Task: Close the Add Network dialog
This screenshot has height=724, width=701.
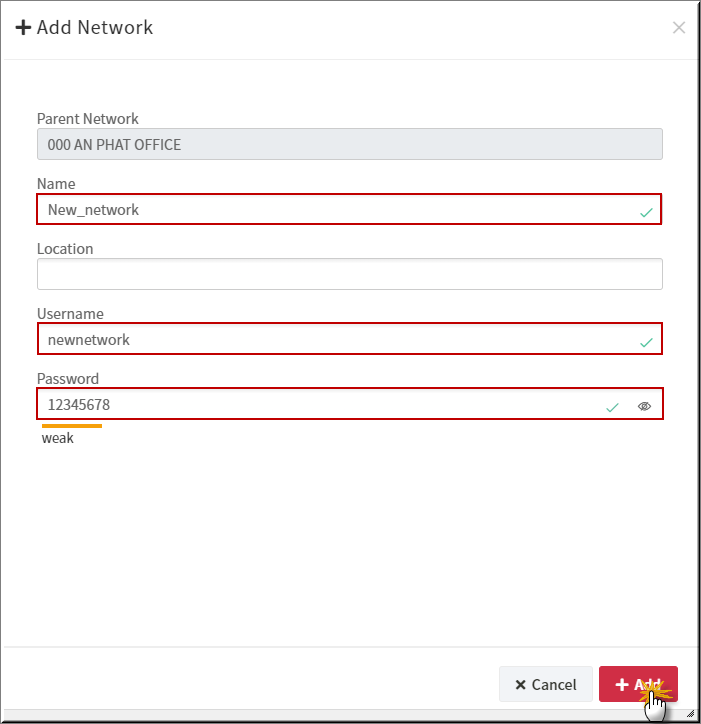Action: pos(678,28)
